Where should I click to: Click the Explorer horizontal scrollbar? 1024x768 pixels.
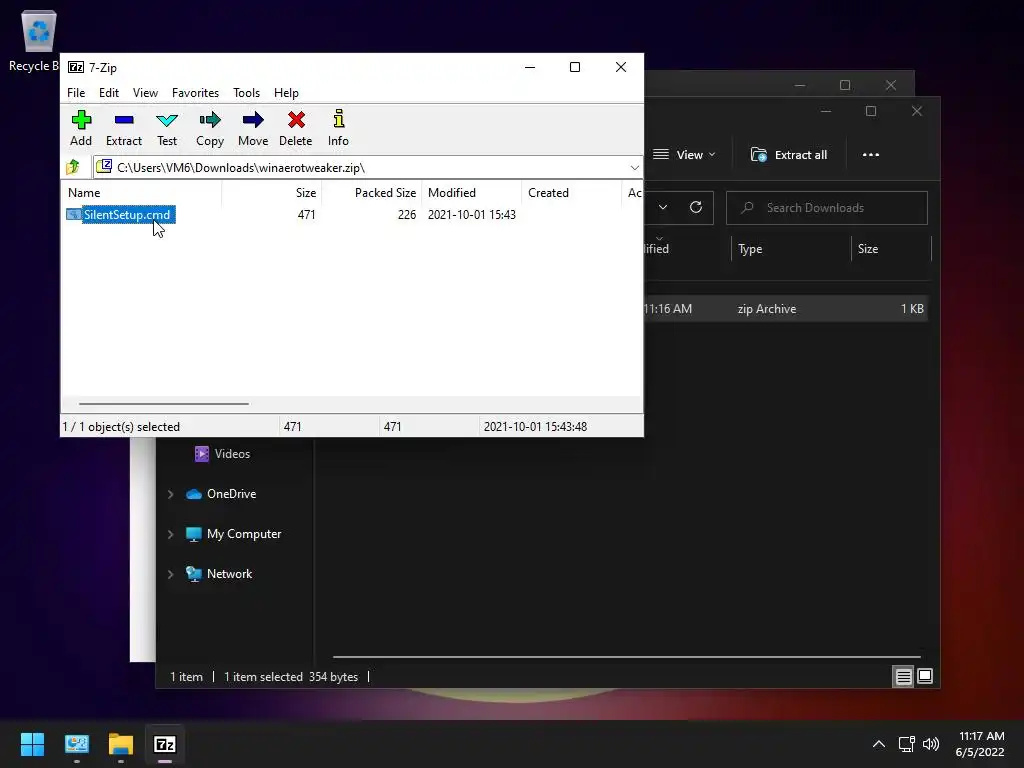tap(626, 656)
